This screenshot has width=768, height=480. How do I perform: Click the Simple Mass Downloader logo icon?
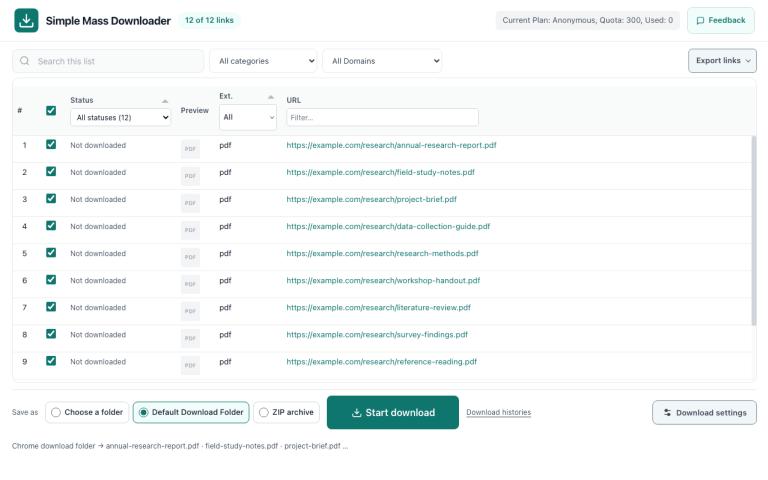coord(26,21)
